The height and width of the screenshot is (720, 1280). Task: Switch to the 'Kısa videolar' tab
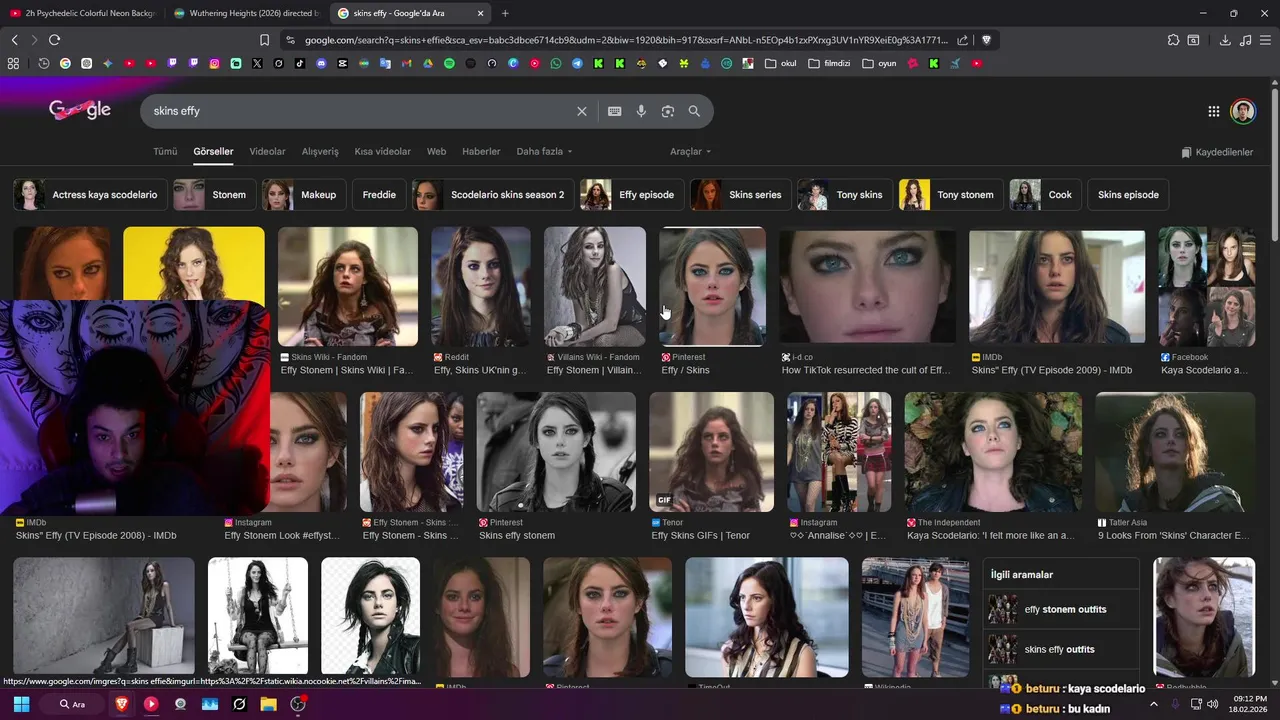coord(382,152)
